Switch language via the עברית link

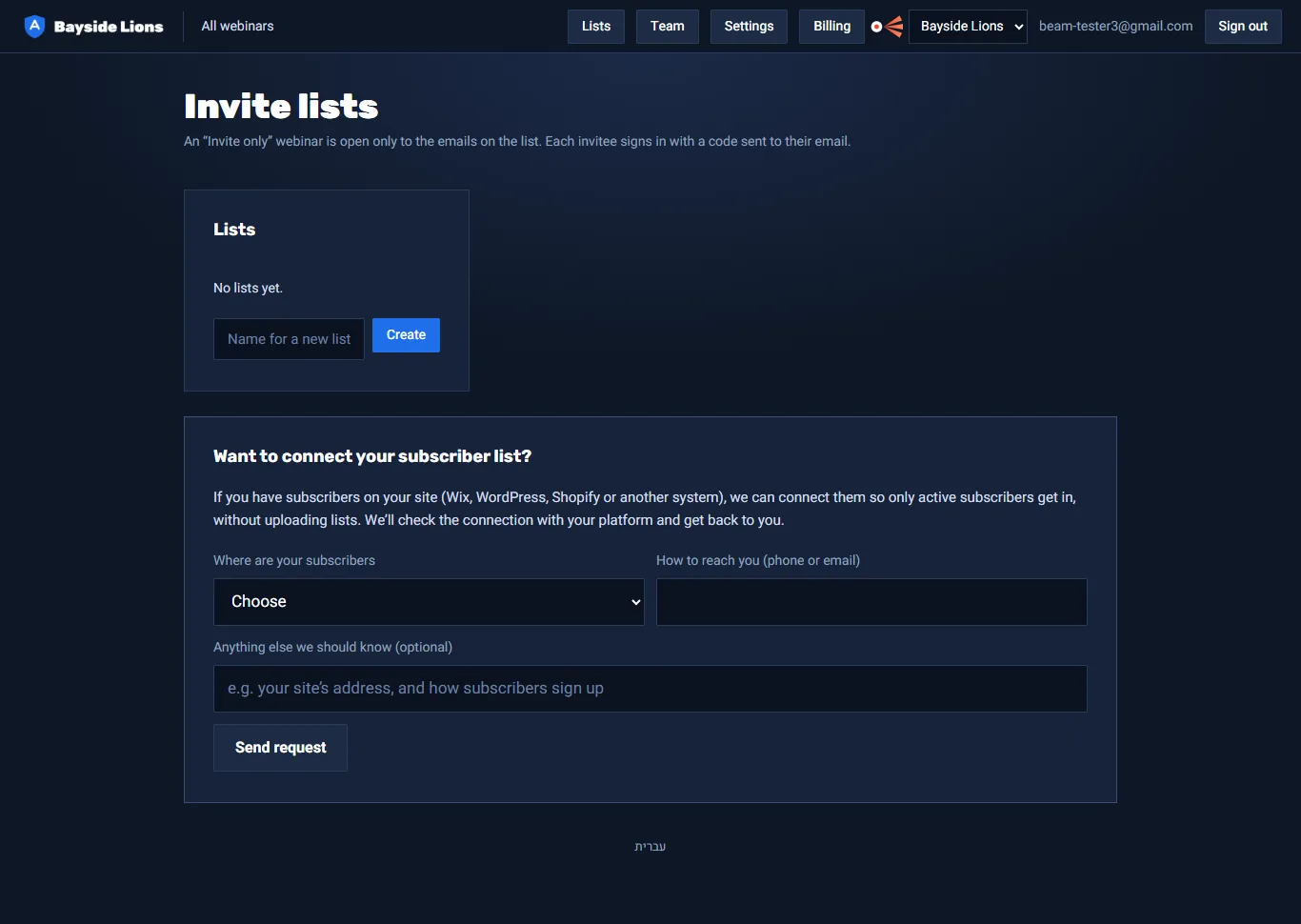650,847
